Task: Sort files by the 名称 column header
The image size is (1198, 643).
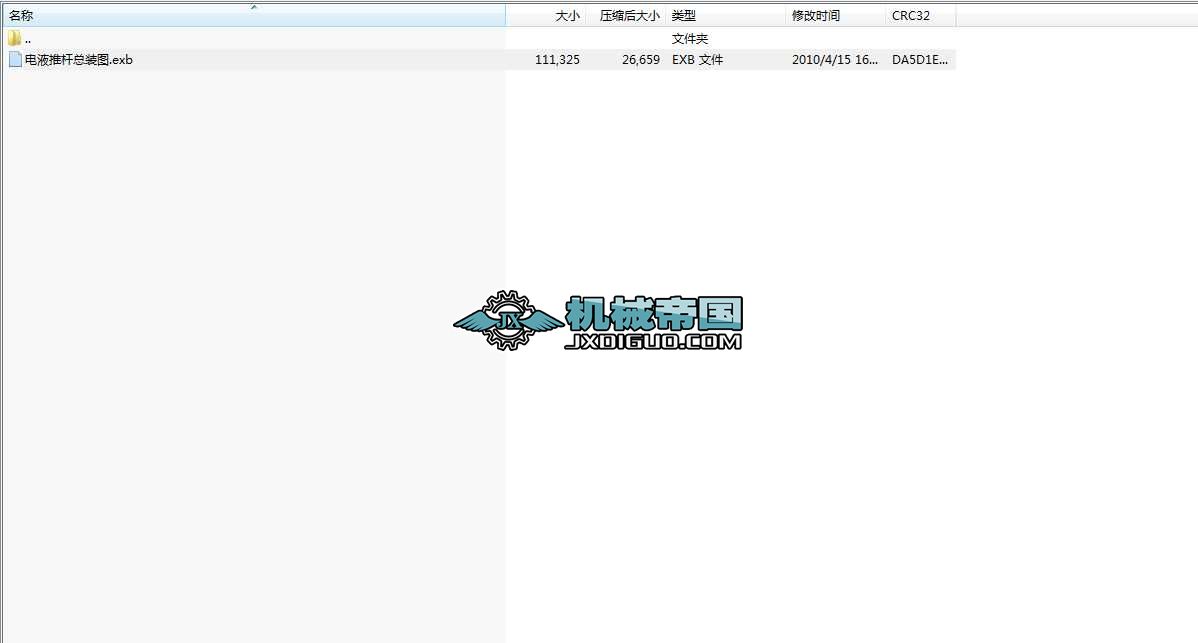Action: pyautogui.click(x=254, y=15)
